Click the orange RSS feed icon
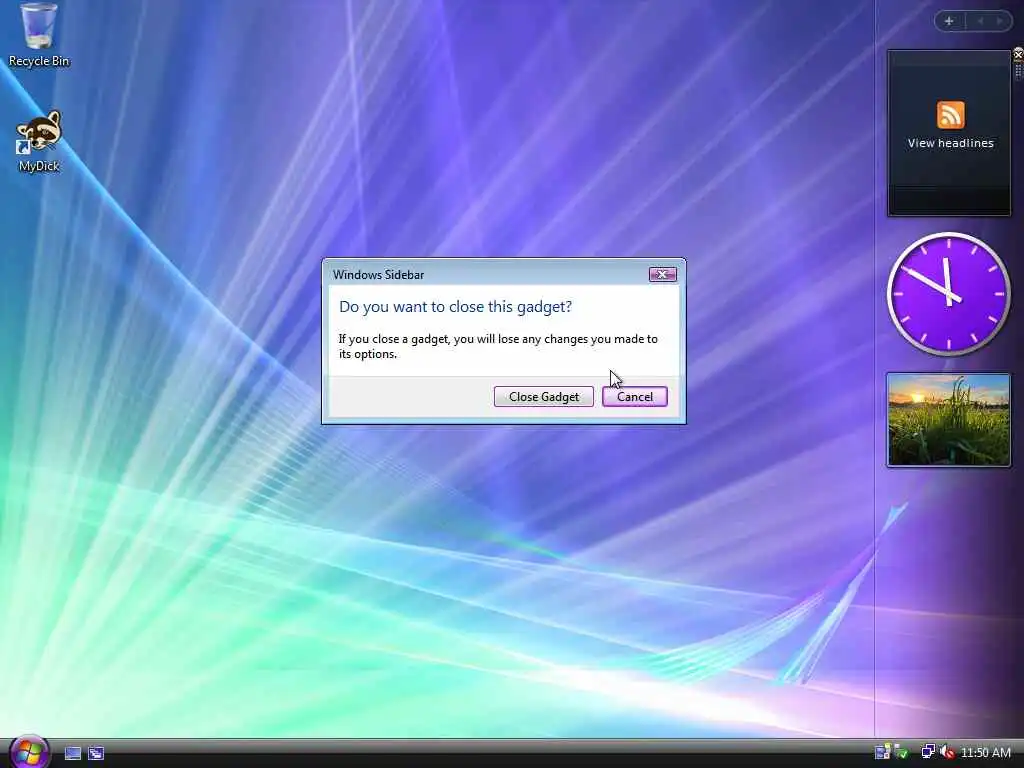The image size is (1024, 768). tap(950, 115)
